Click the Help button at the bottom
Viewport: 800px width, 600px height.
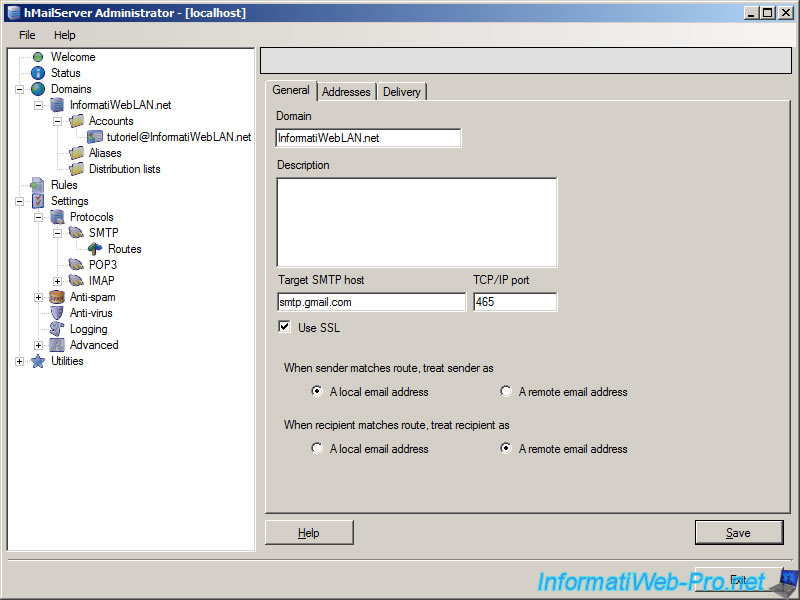(x=308, y=532)
